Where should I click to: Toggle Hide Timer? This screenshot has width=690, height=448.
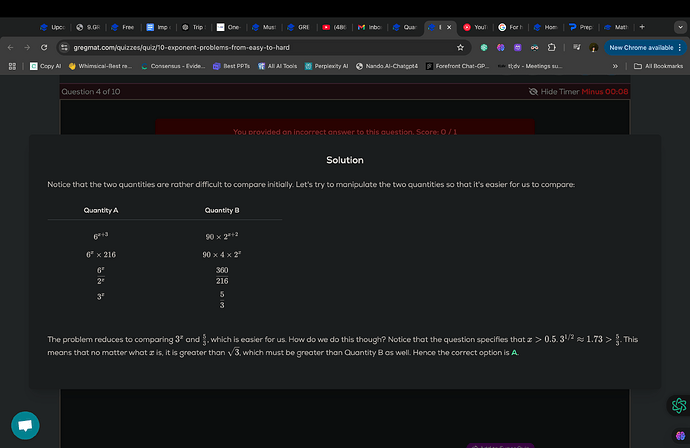pos(556,92)
